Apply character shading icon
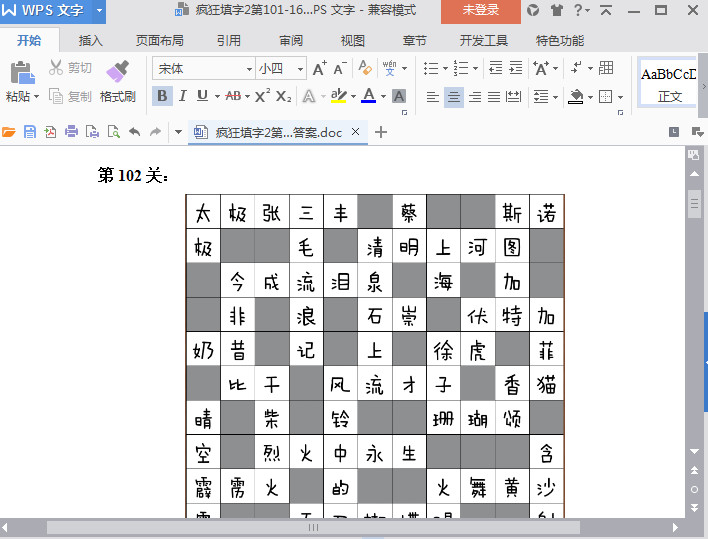Viewport: 708px width, 539px height. tap(399, 96)
